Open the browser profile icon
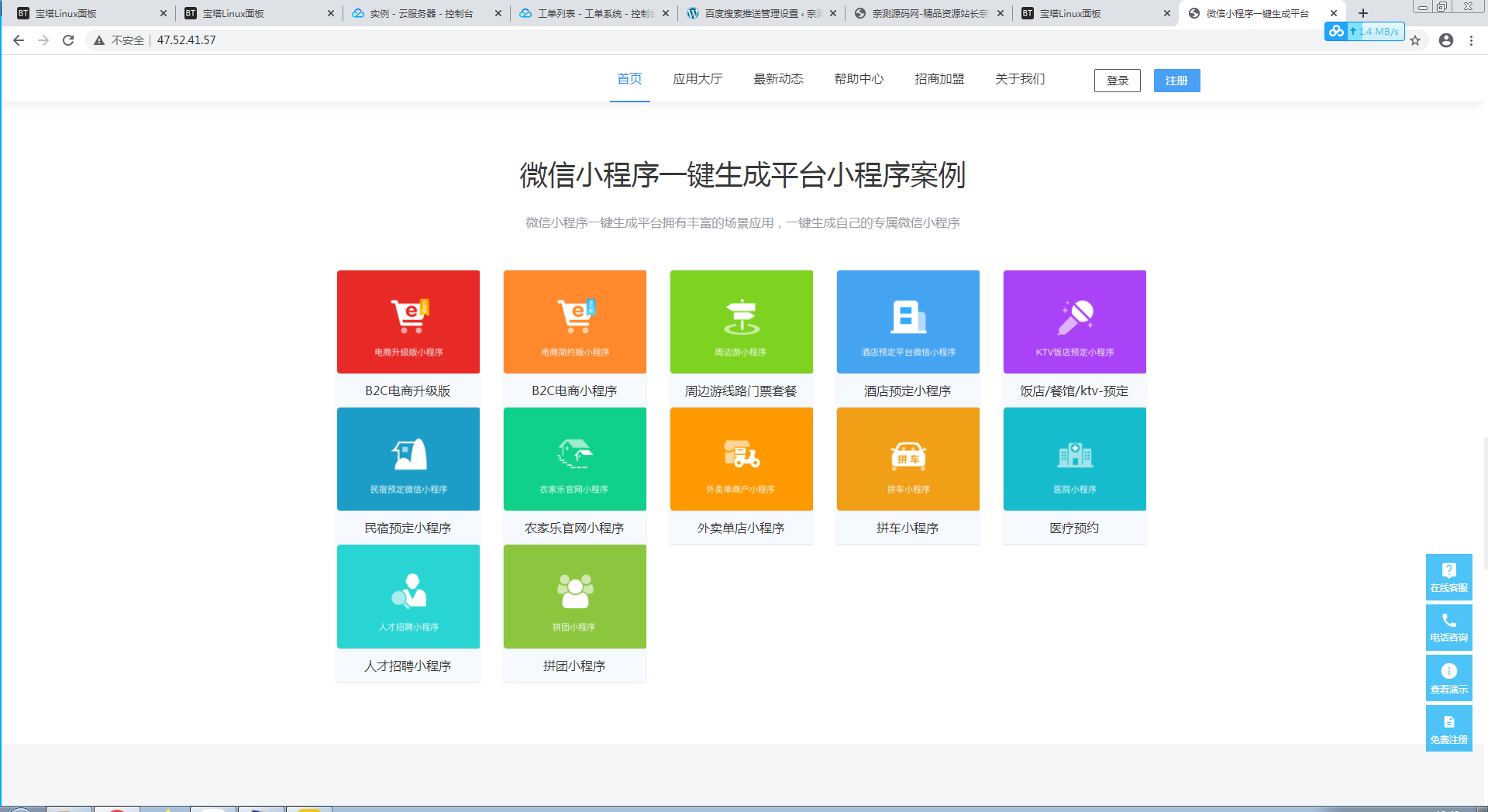1488x812 pixels. click(x=1446, y=40)
